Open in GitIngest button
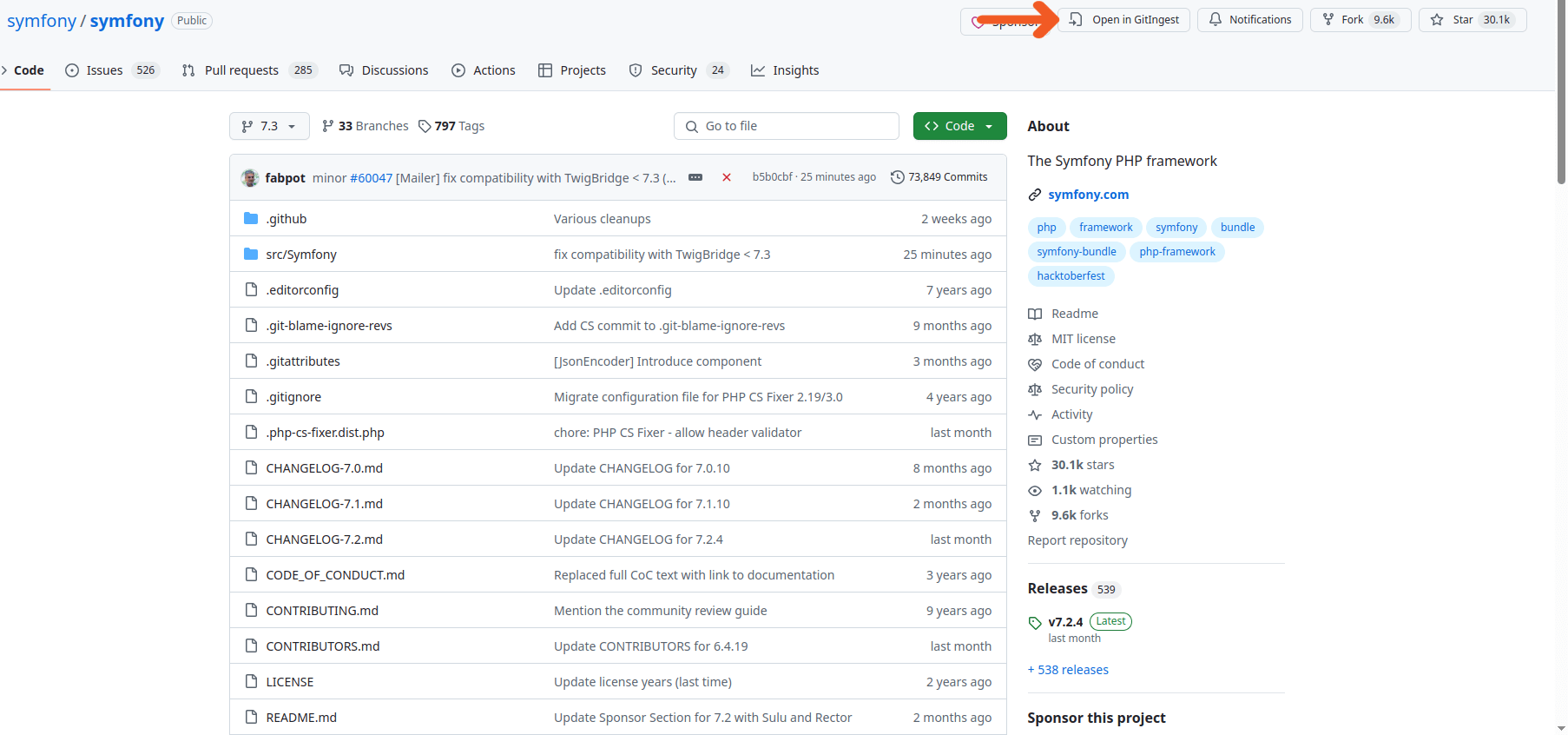The image size is (1568, 735). tap(1124, 20)
